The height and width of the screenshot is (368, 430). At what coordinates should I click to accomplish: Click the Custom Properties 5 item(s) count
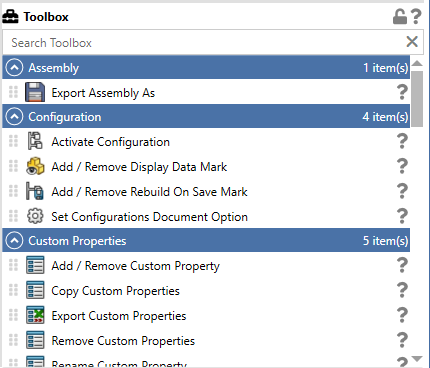pos(386,241)
